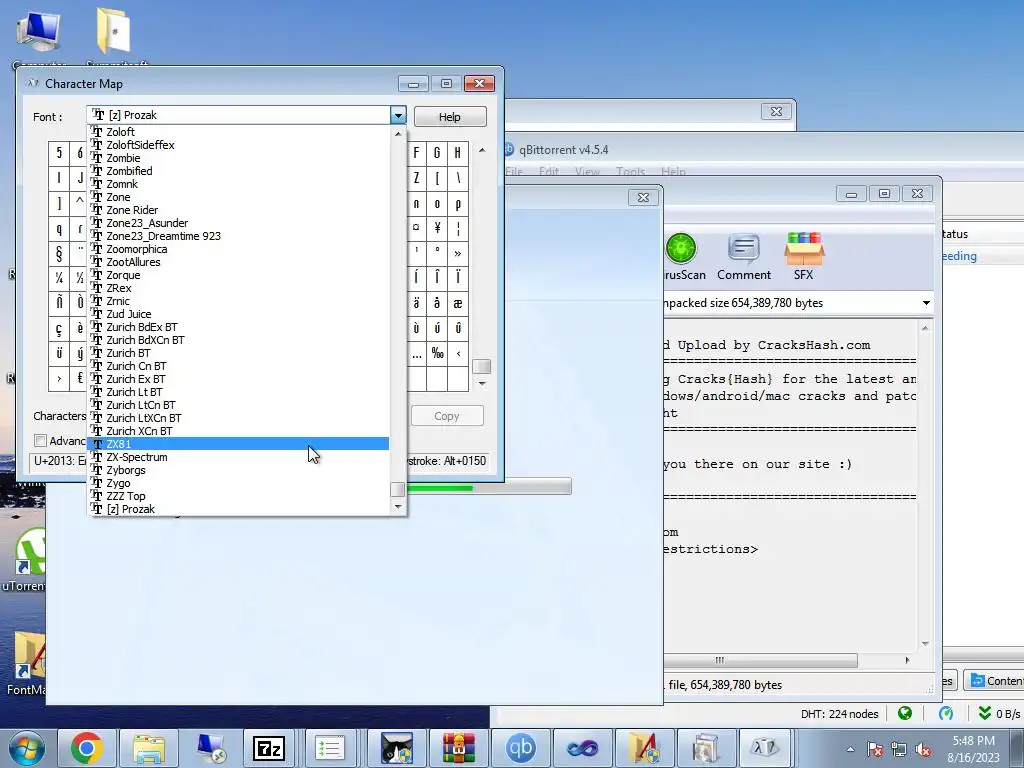This screenshot has height=768, width=1024.
Task: Open Windows Explorer from the taskbar
Action: (149, 748)
